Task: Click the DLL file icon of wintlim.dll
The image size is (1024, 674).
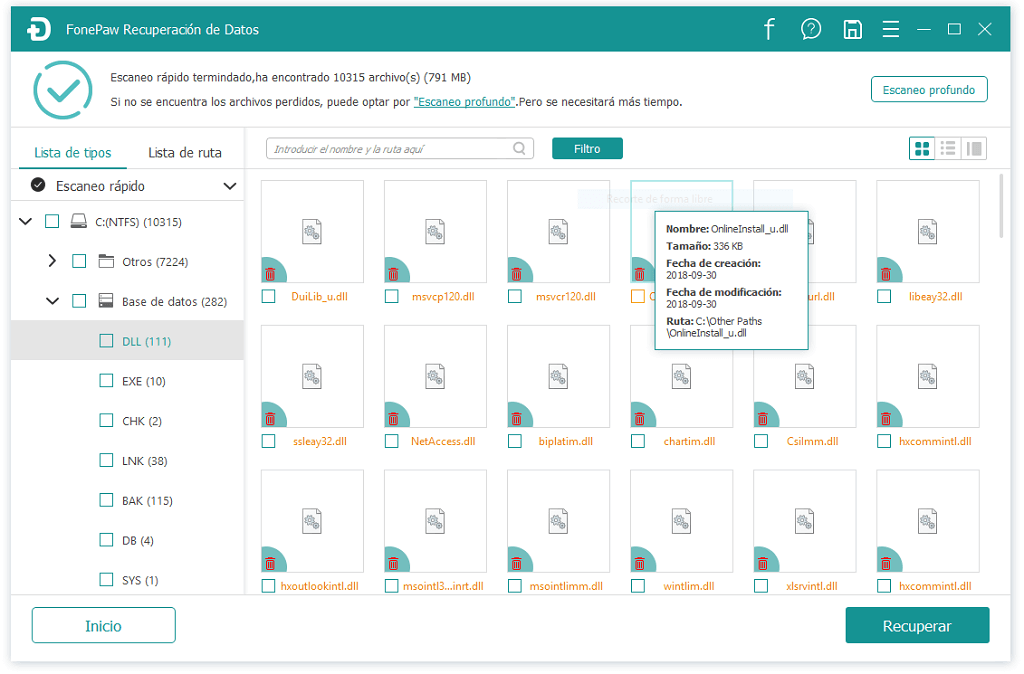Action: click(x=681, y=522)
